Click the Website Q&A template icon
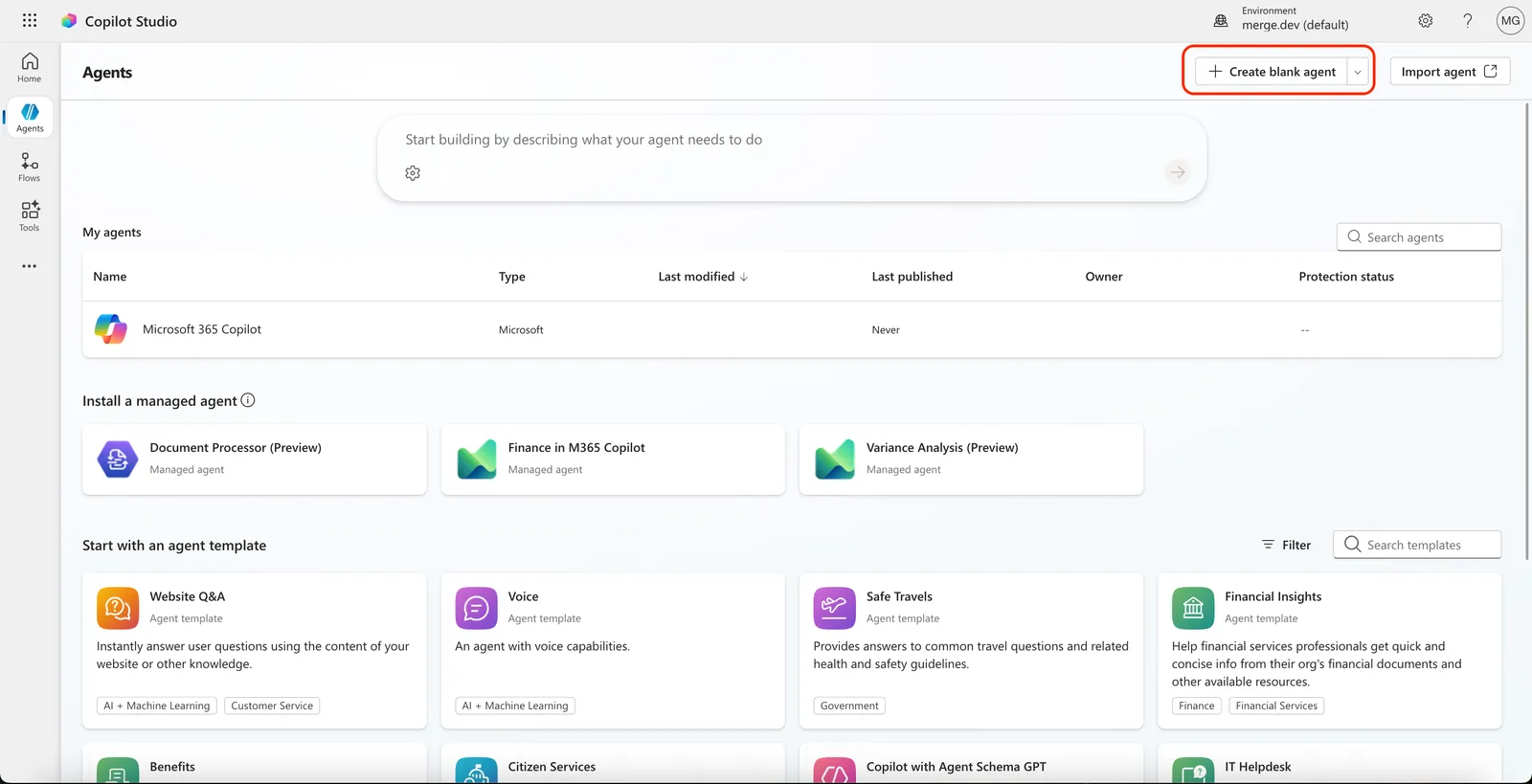Screen dimensions: 1532x784 pyautogui.click(x=118, y=608)
